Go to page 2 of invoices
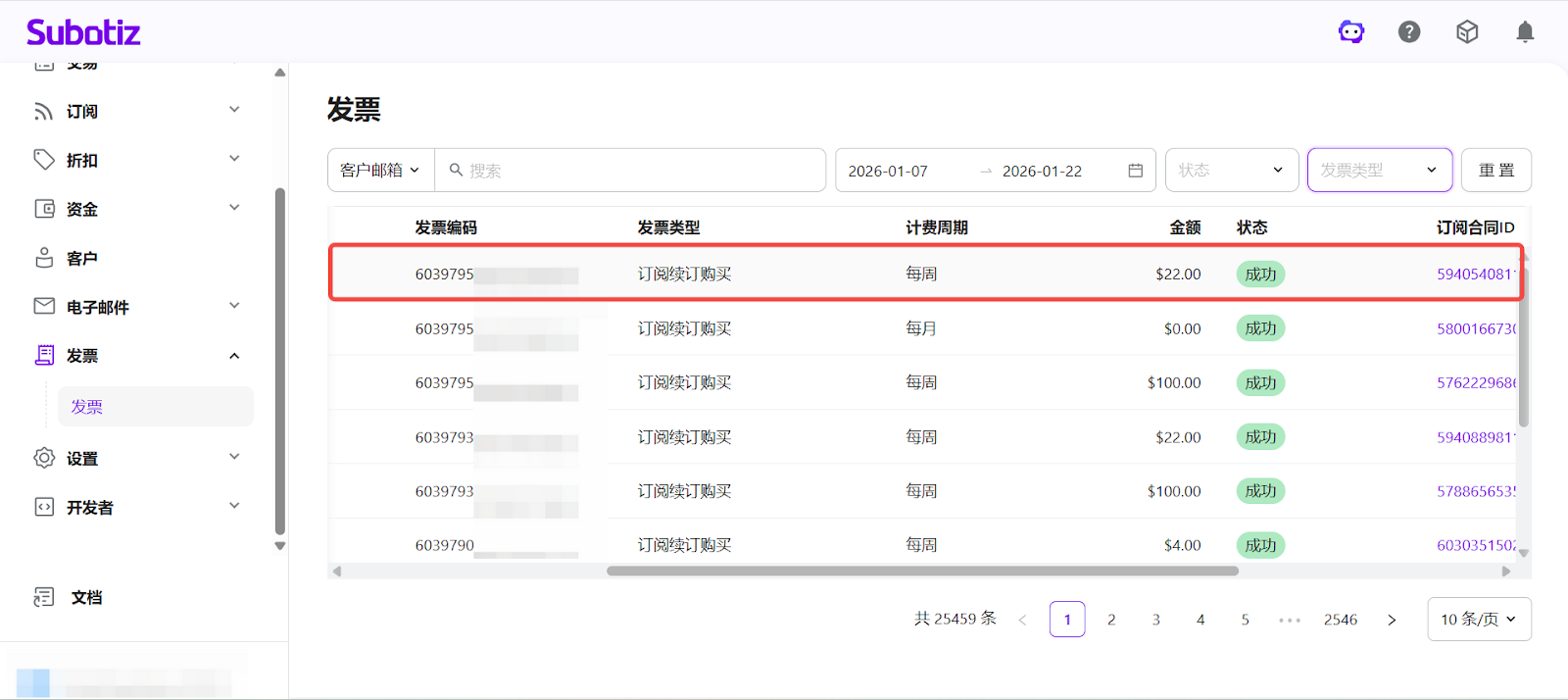 point(1111,620)
